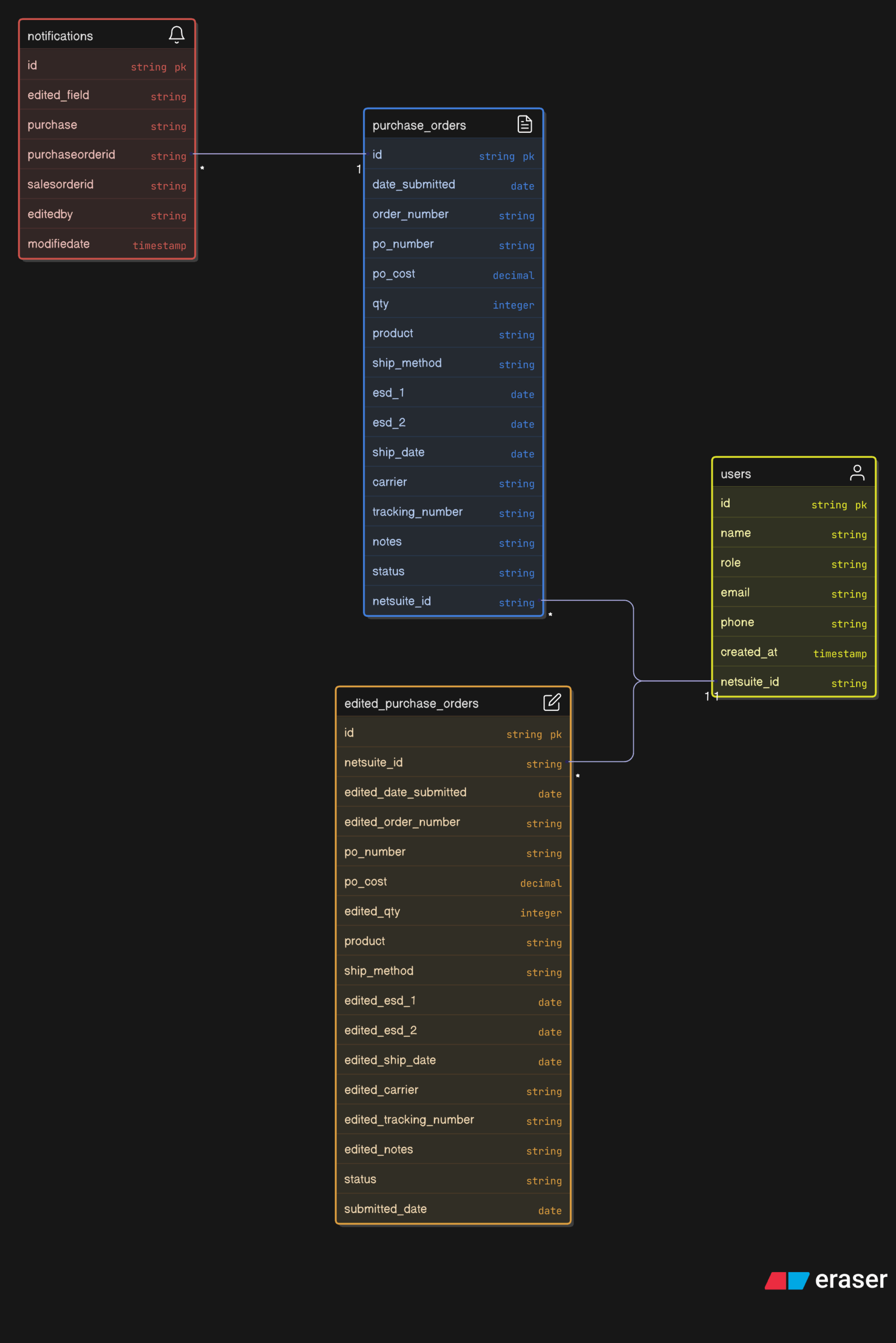896x1343 pixels.
Task: Click the bell icon on notifications table
Action: click(177, 35)
